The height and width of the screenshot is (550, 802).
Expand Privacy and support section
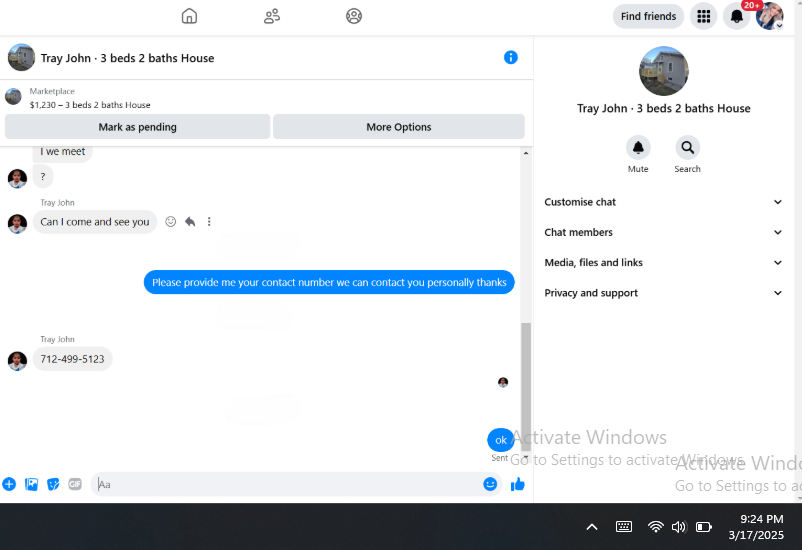(x=663, y=293)
